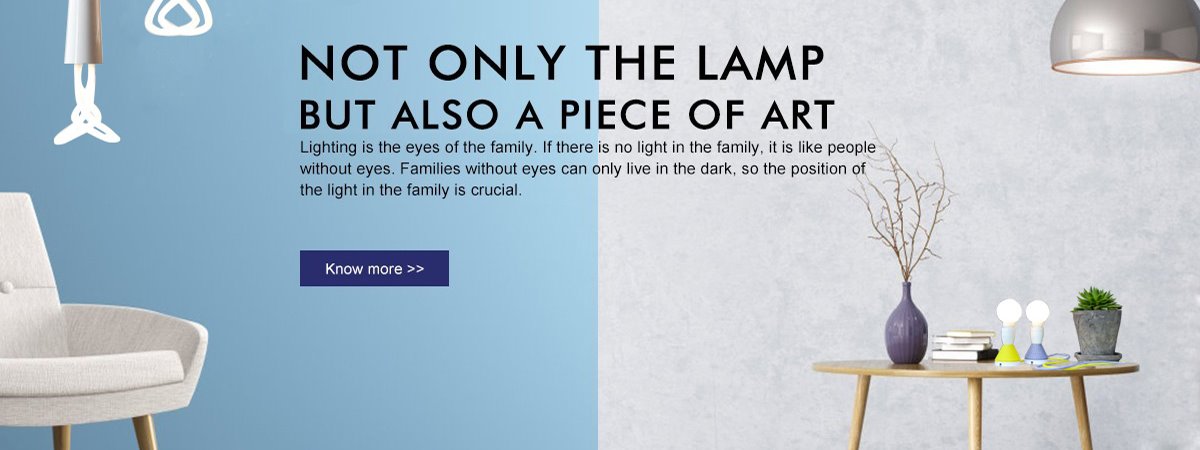Select the stack of books on the table
Image resolution: width=1200 pixels, height=450 pixels.
click(962, 346)
